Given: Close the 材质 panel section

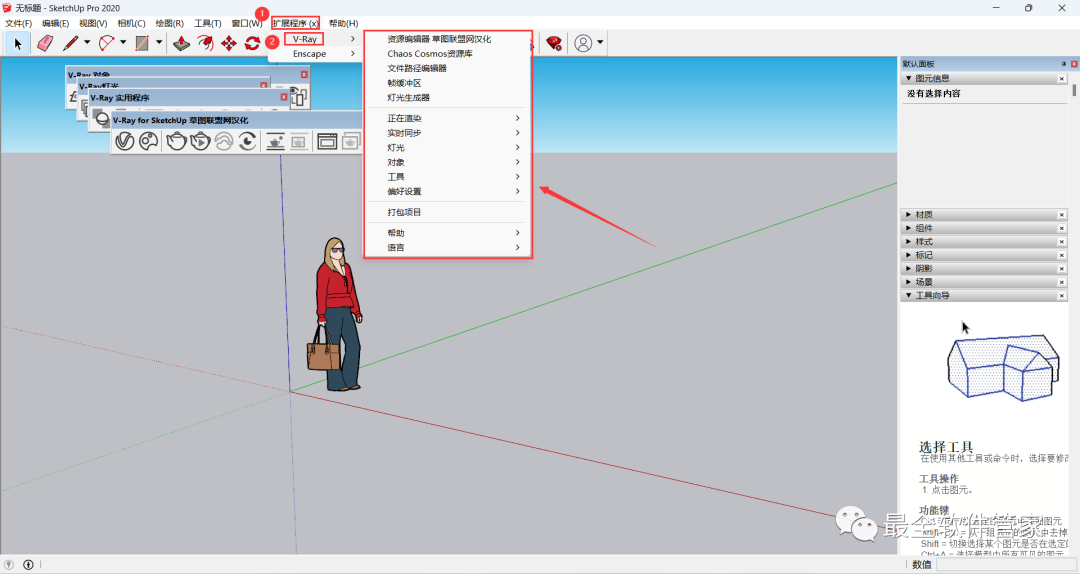Looking at the screenshot, I should pyautogui.click(x=1061, y=215).
